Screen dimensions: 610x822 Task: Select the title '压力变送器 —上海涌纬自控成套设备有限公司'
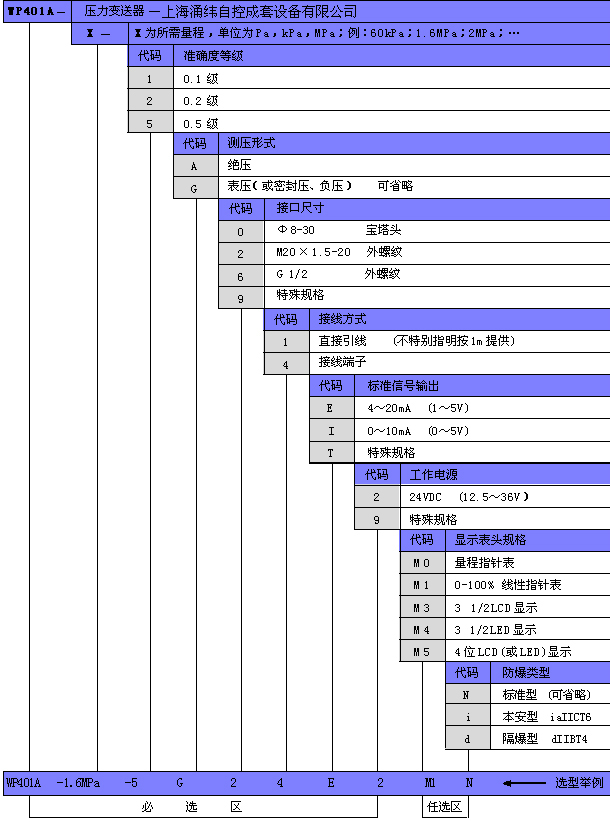[x=221, y=12]
